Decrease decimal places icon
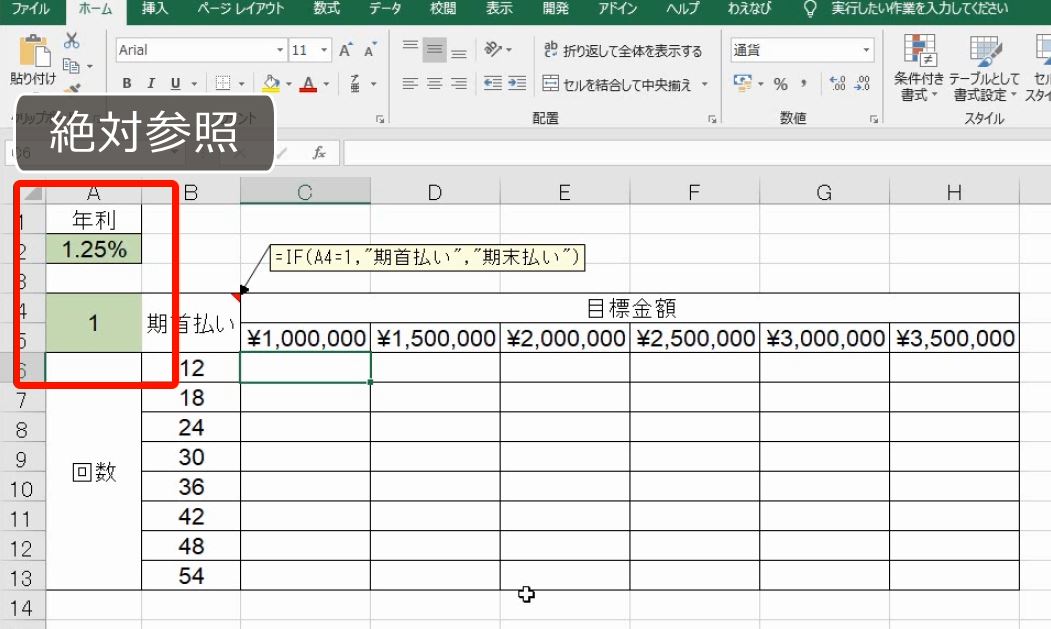This screenshot has width=1051, height=629. (x=863, y=84)
